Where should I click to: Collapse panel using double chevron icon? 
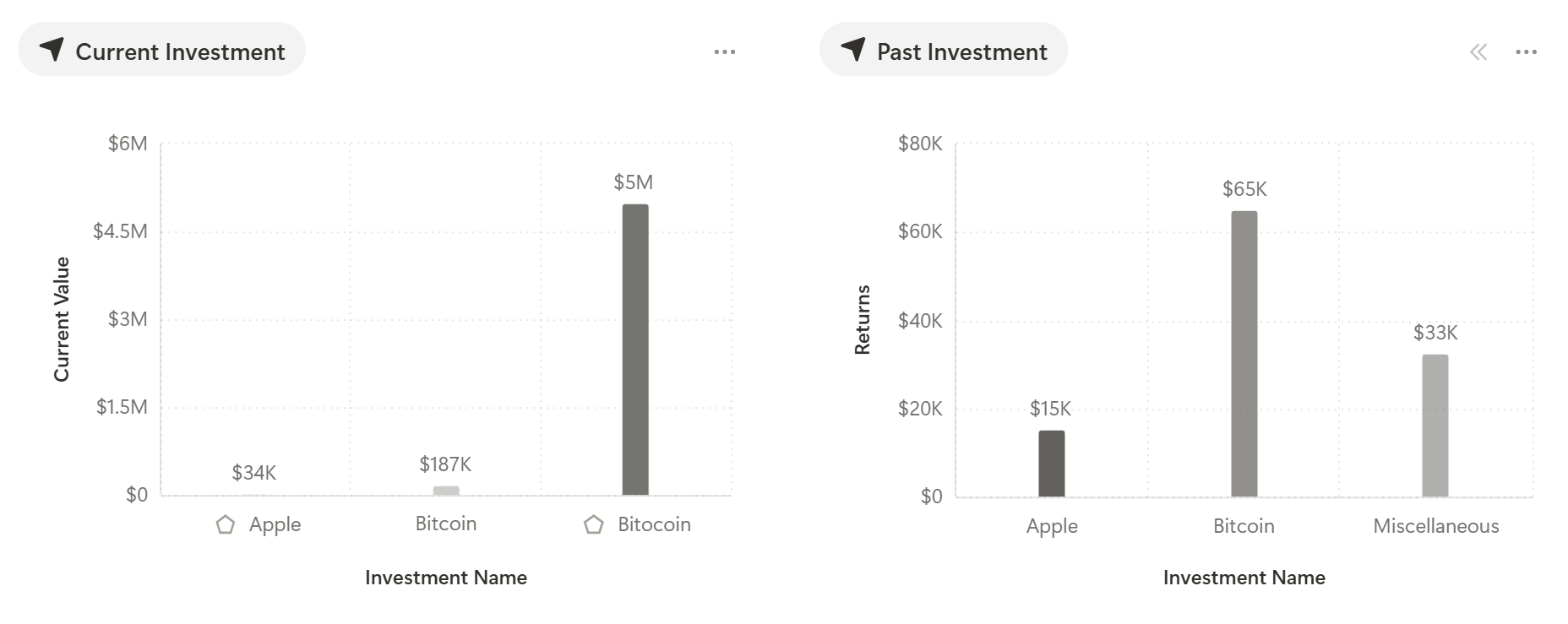coord(1478,52)
